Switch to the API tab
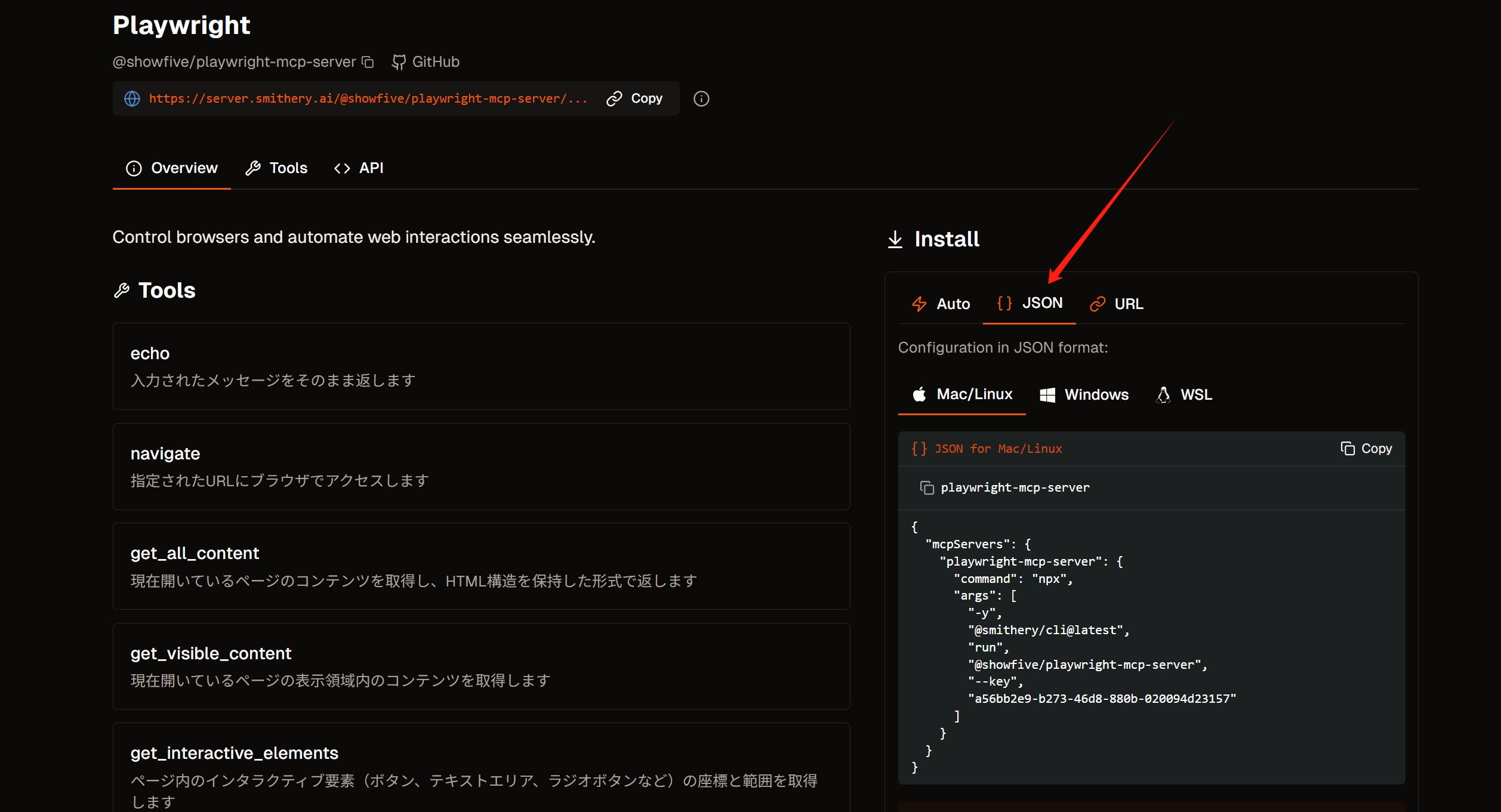 click(x=359, y=168)
